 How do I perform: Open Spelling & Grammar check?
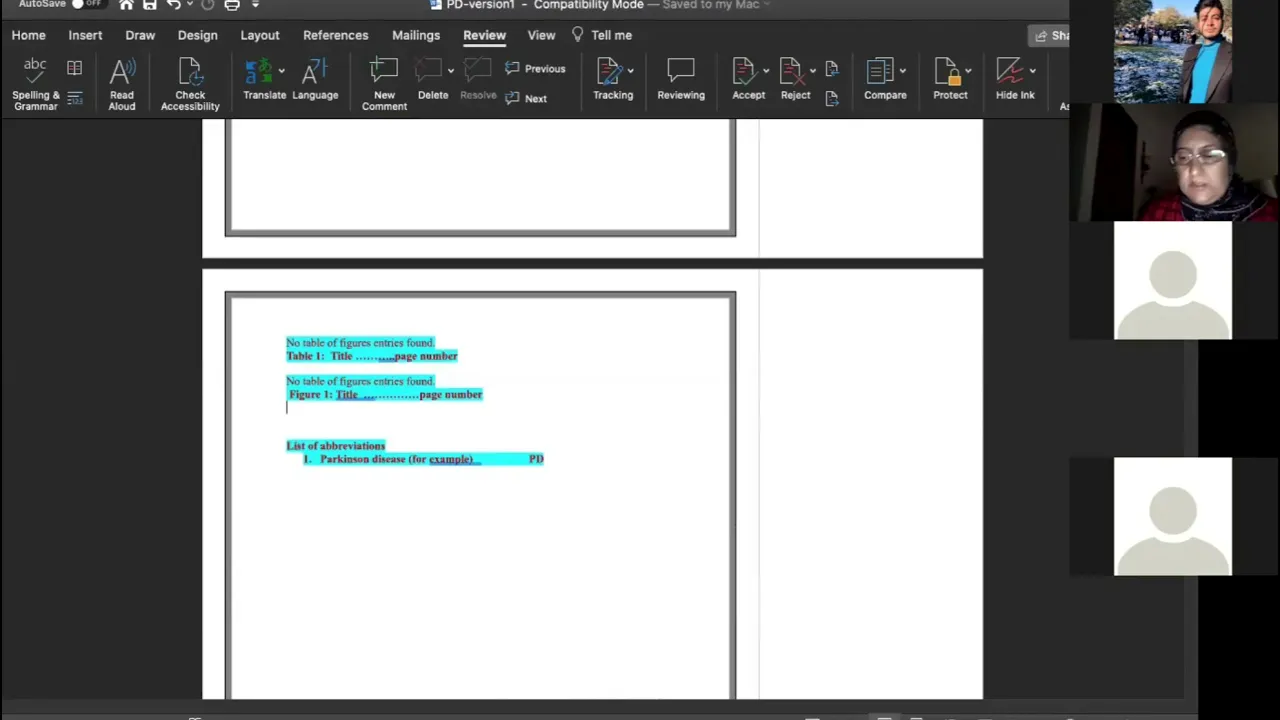click(35, 83)
